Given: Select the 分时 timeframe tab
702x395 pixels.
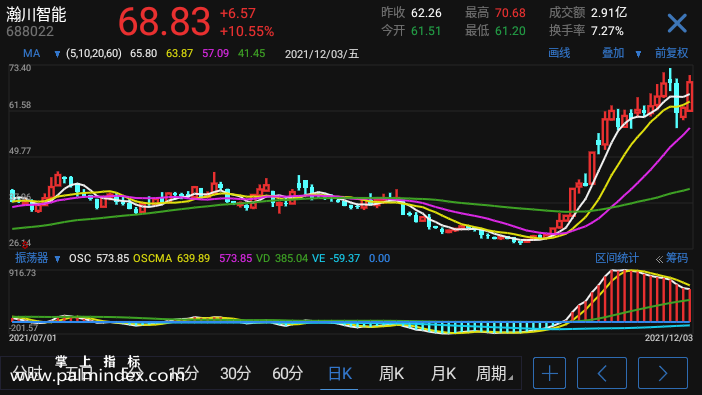Looking at the screenshot, I should (27, 373).
